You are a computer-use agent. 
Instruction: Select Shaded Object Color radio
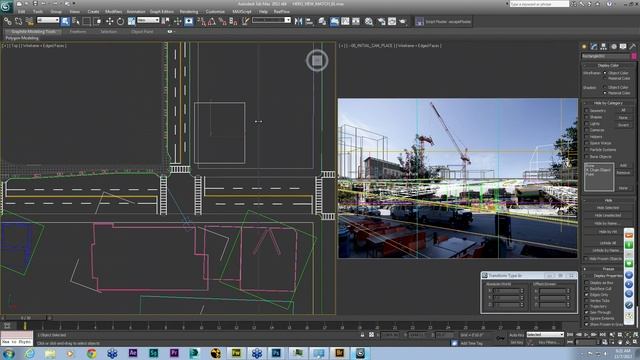(605, 87)
